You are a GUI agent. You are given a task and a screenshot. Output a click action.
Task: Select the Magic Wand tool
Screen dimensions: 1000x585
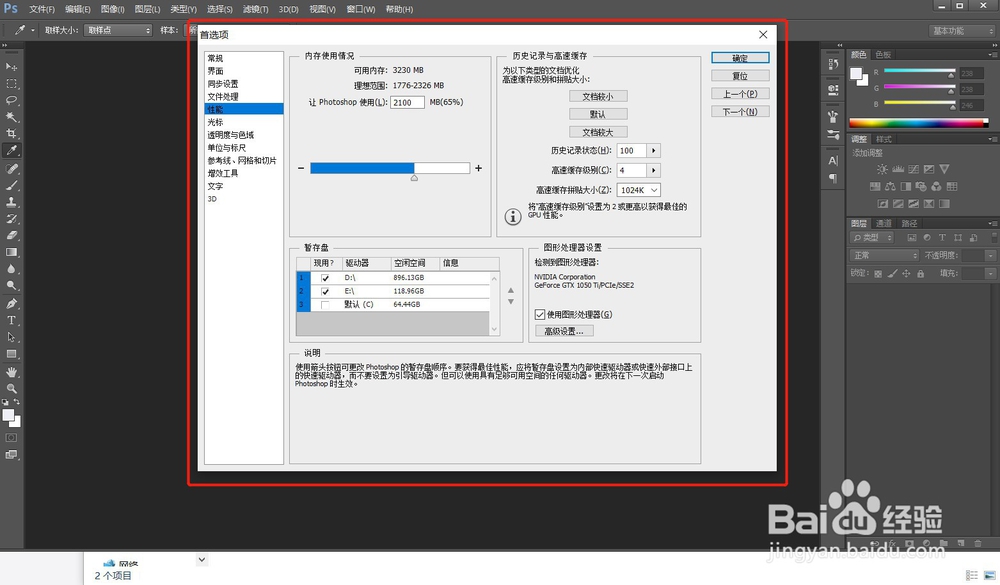(x=11, y=117)
